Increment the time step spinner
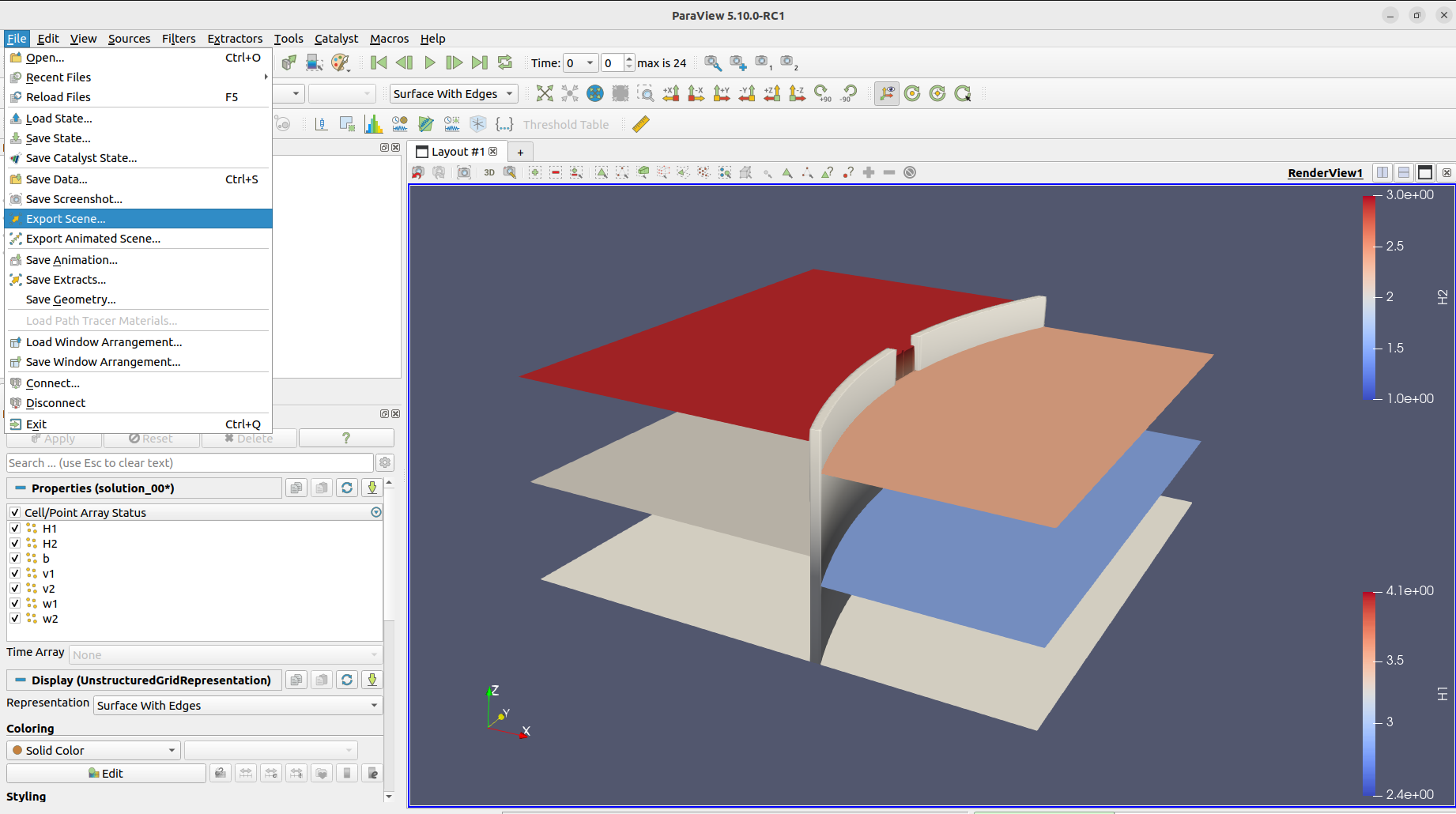Screen dimensions: 1456x814 [x=629, y=58]
